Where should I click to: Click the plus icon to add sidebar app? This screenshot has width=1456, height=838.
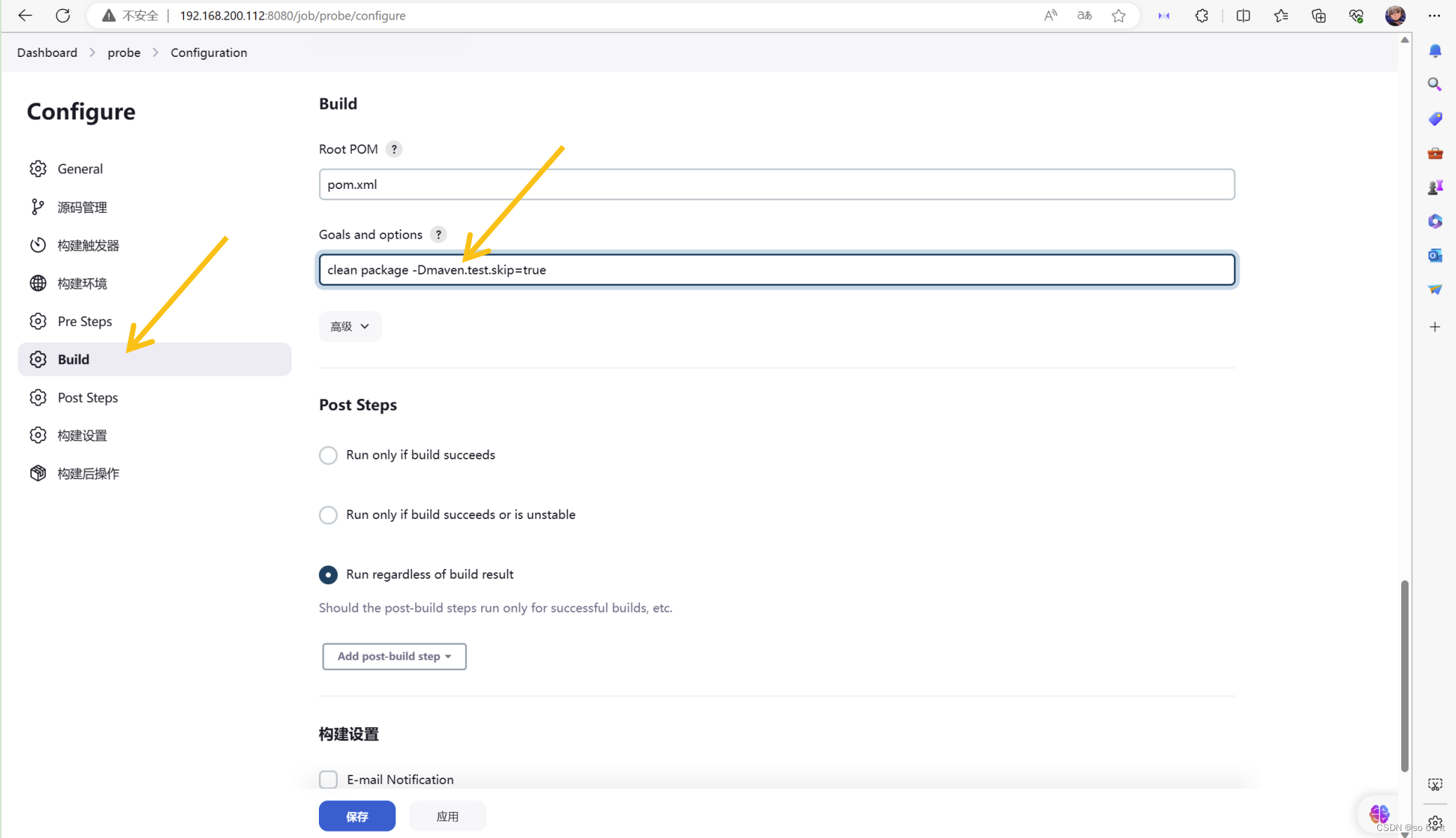pos(1435,327)
